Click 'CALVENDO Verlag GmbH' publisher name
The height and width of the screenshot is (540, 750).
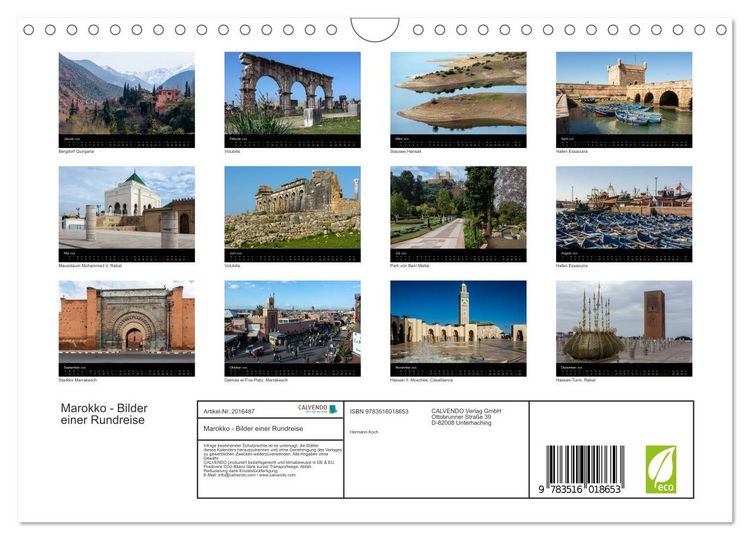pyautogui.click(x=466, y=411)
